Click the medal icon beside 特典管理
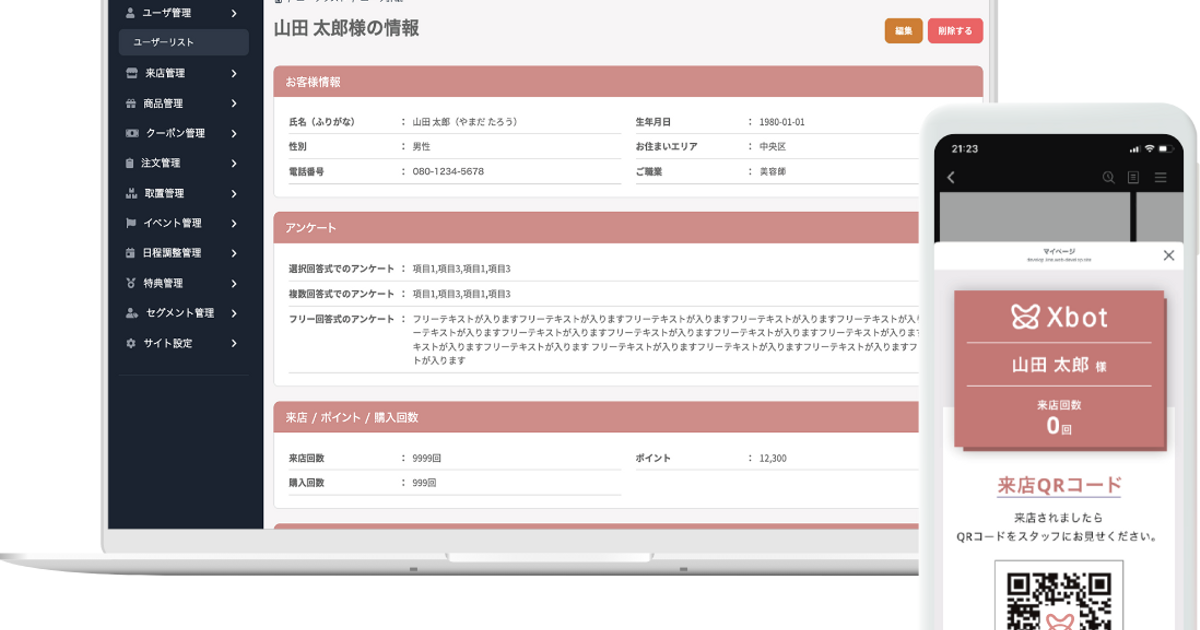Image resolution: width=1200 pixels, height=630 pixels. [x=130, y=283]
